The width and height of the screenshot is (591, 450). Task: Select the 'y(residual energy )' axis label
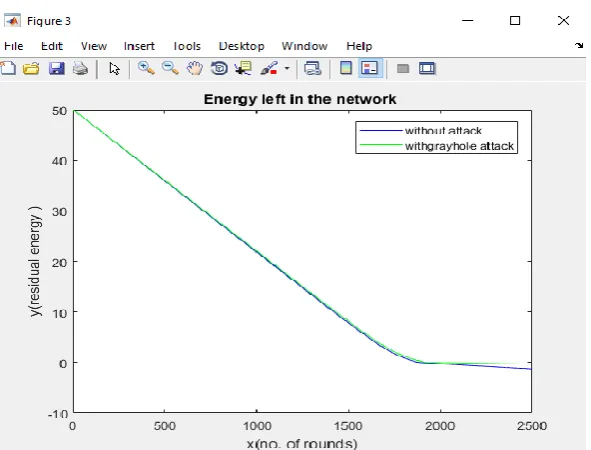35,261
